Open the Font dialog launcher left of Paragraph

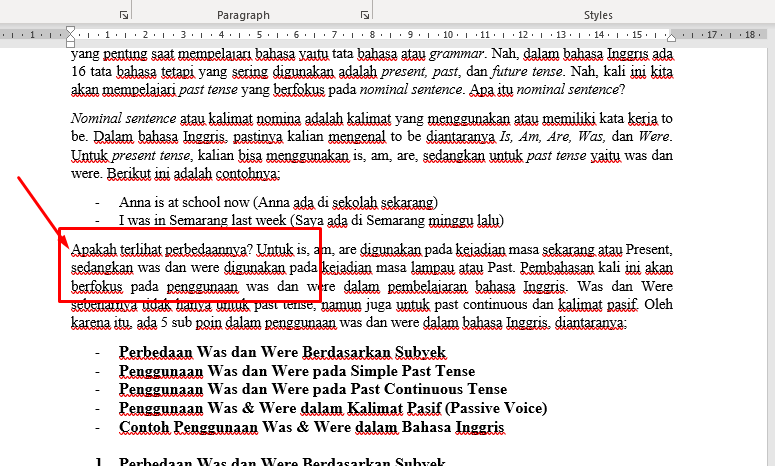pyautogui.click(x=124, y=16)
